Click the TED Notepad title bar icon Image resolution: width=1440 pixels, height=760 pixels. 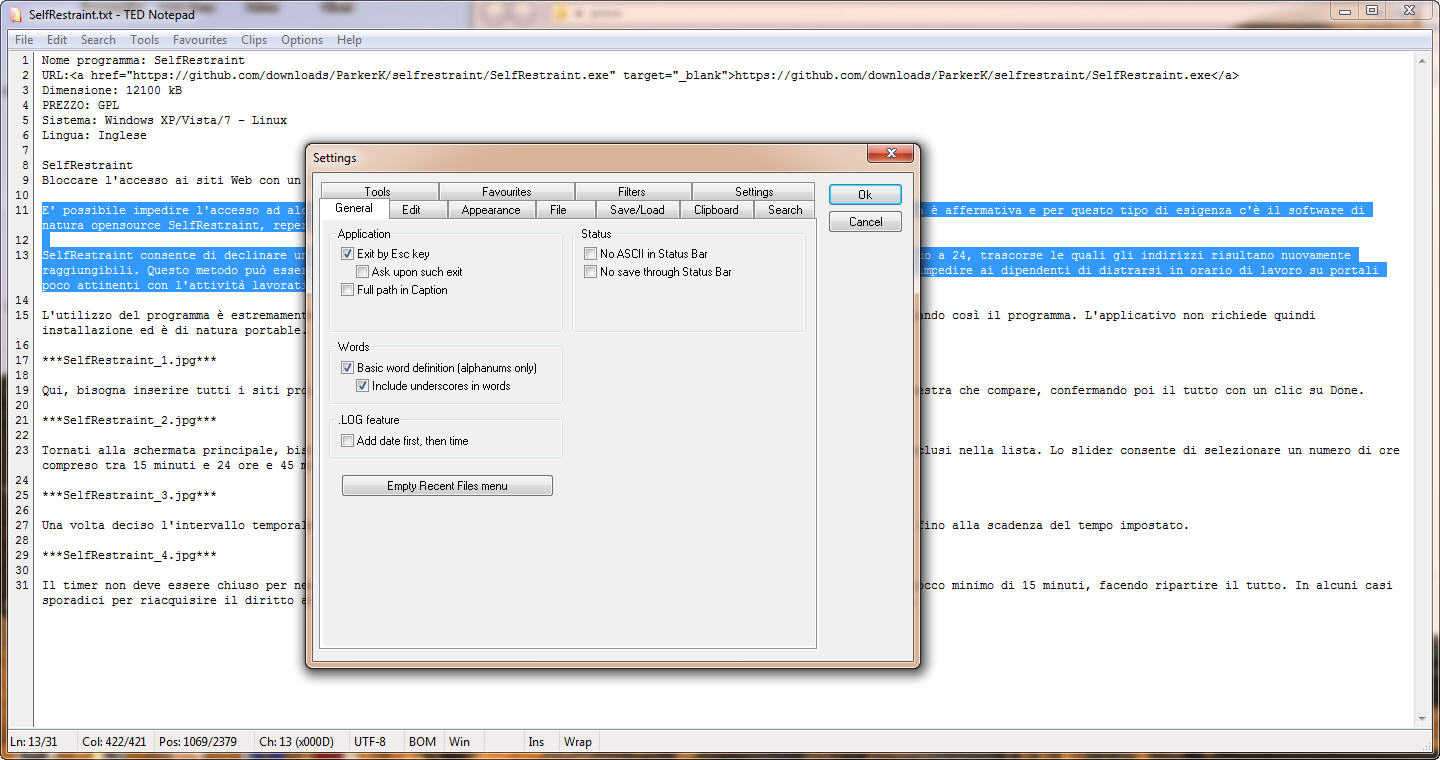pos(15,15)
